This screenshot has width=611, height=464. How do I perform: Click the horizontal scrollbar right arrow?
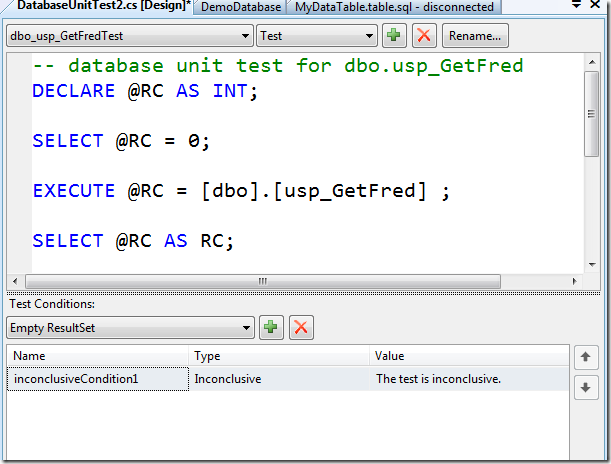[x=574, y=281]
